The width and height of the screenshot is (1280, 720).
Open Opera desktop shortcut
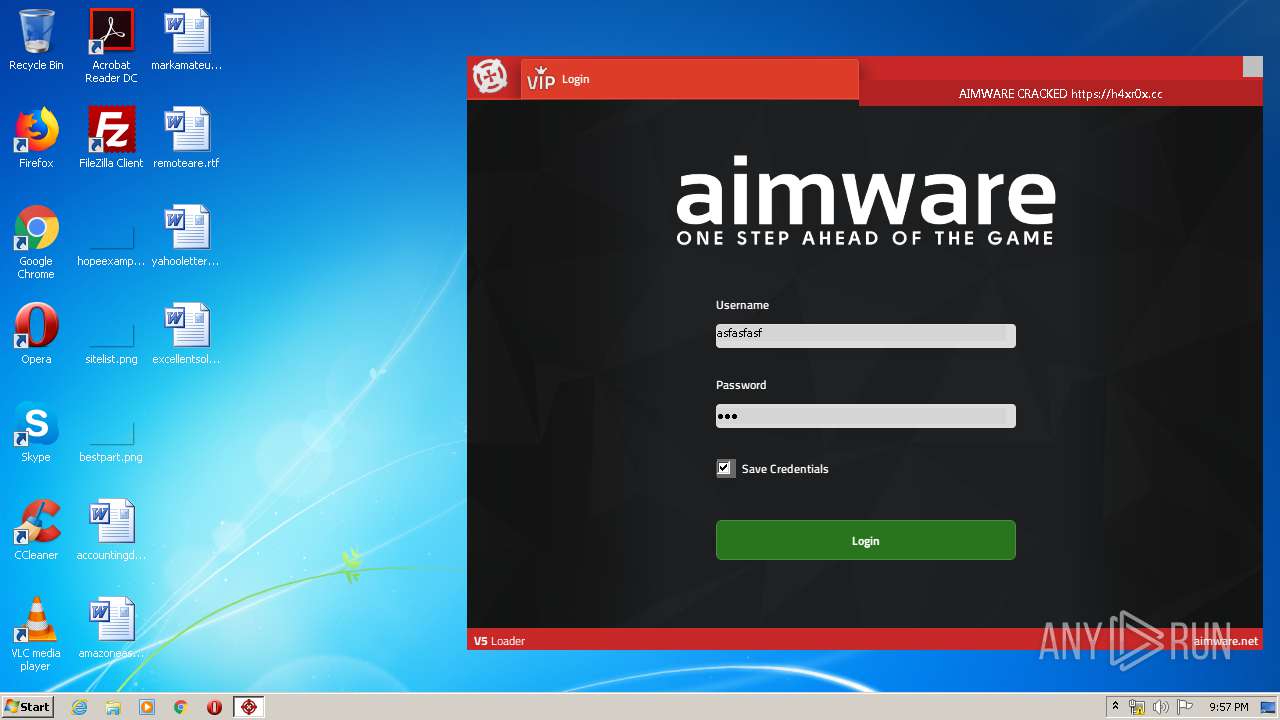(36, 334)
